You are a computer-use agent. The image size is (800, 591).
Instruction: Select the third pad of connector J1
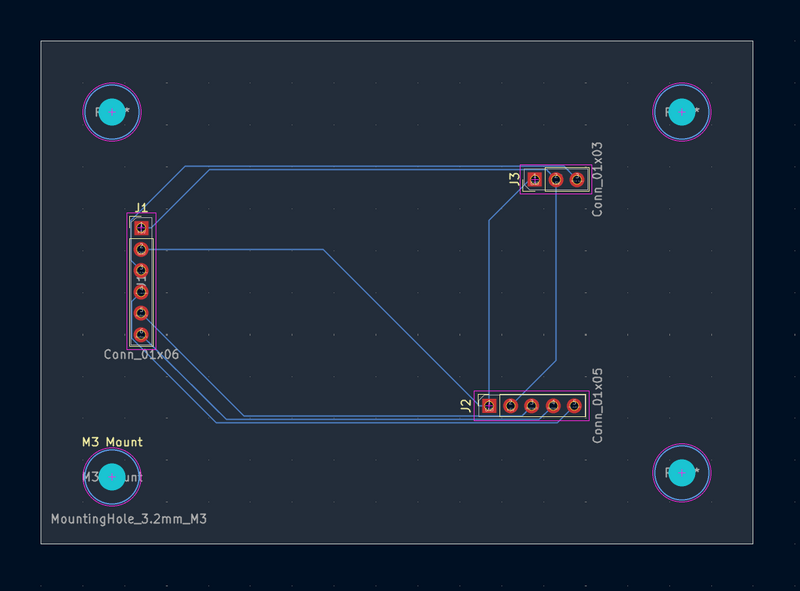click(141, 270)
